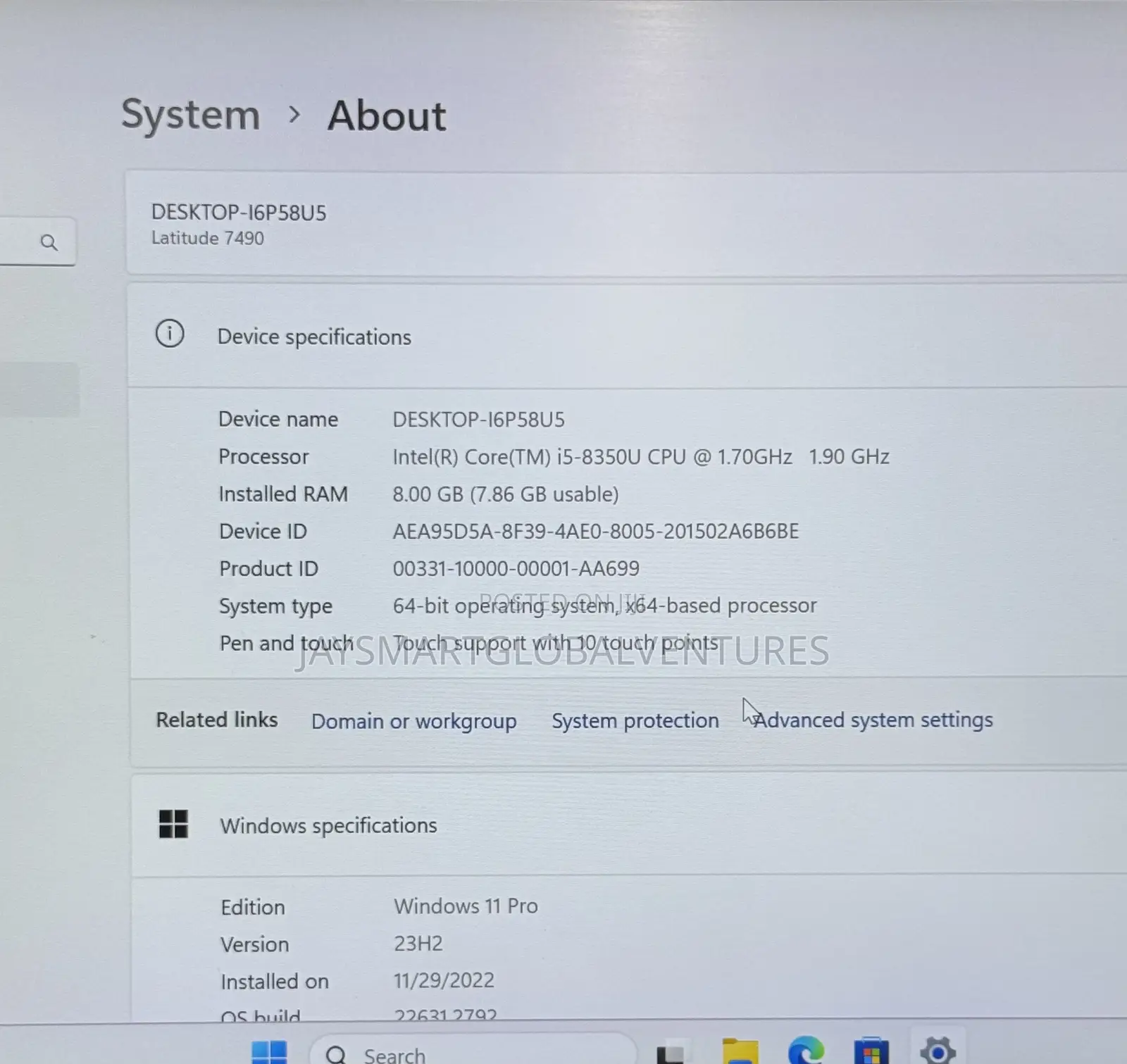Collapse the Windows specifications section header
This screenshot has height=1064, width=1127.
628,825
